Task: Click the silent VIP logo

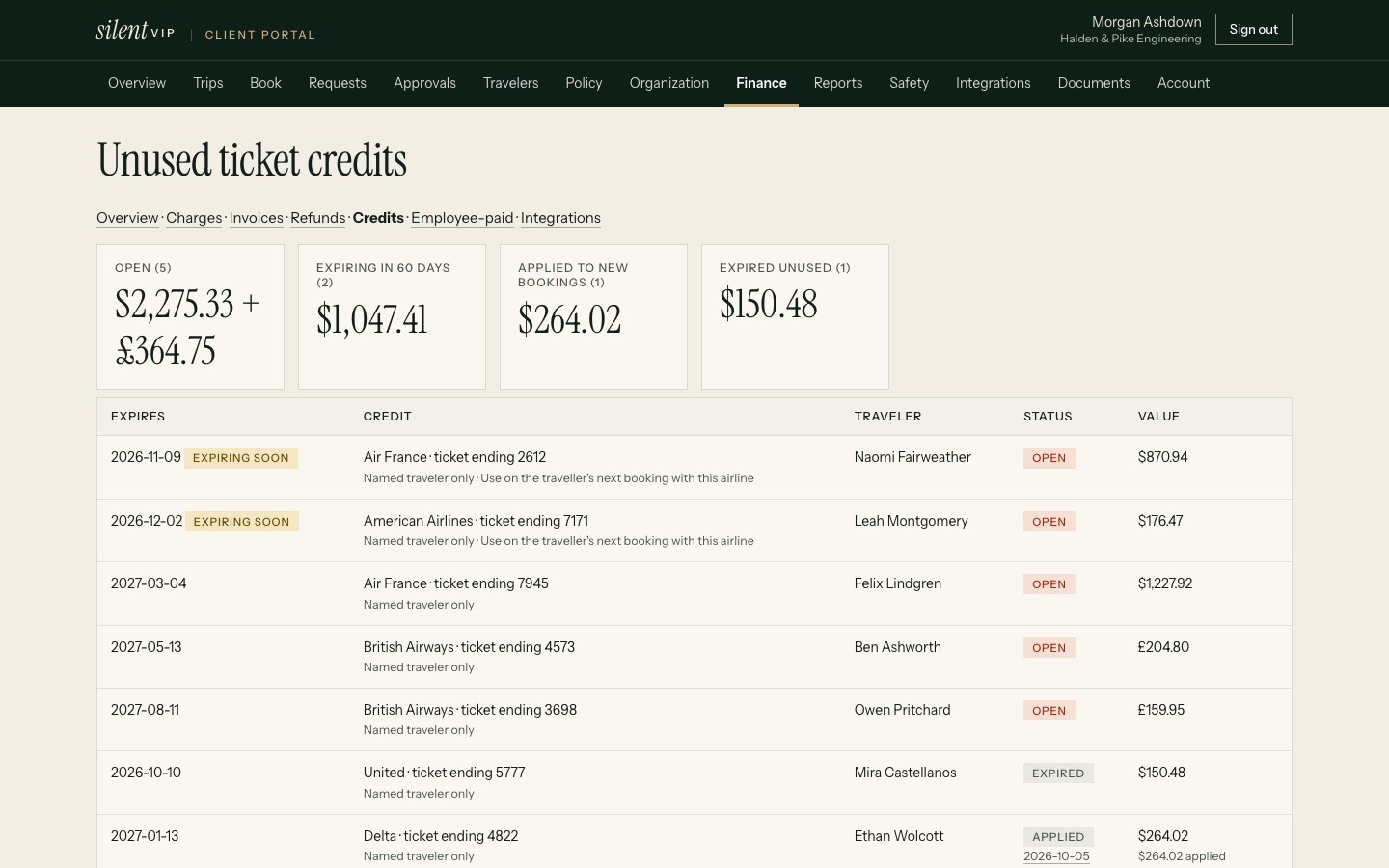Action: click(135, 30)
